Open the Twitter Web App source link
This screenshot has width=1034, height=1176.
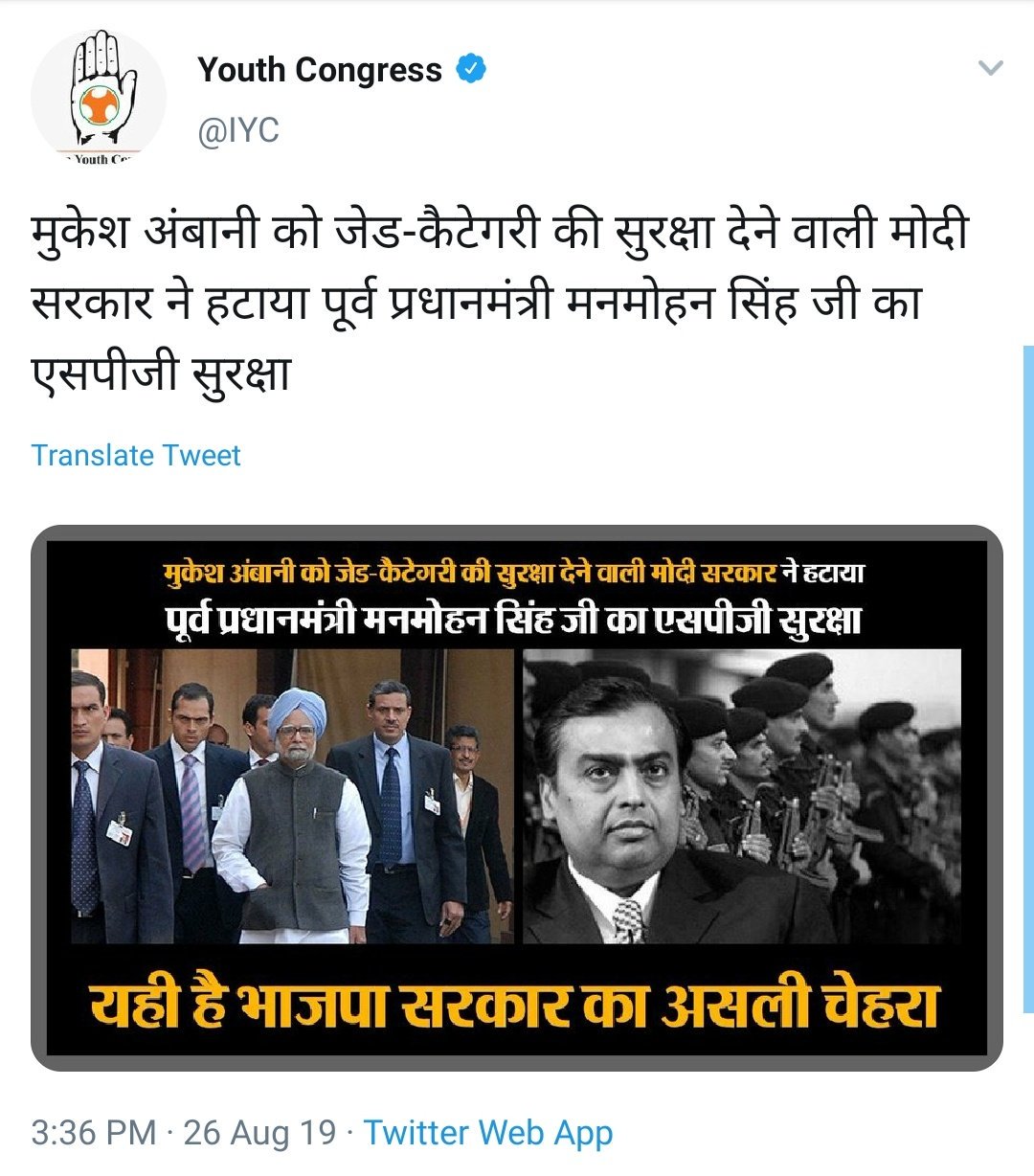(x=487, y=1133)
